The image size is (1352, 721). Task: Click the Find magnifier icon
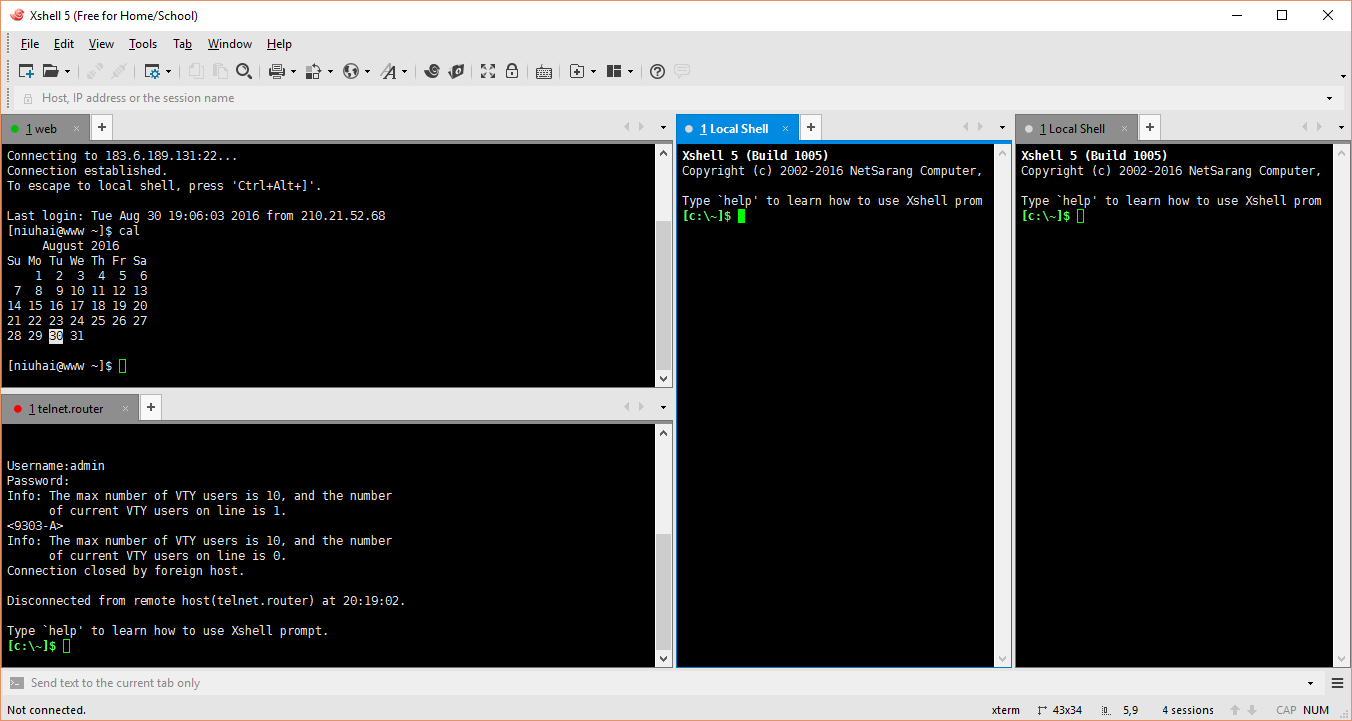click(244, 71)
